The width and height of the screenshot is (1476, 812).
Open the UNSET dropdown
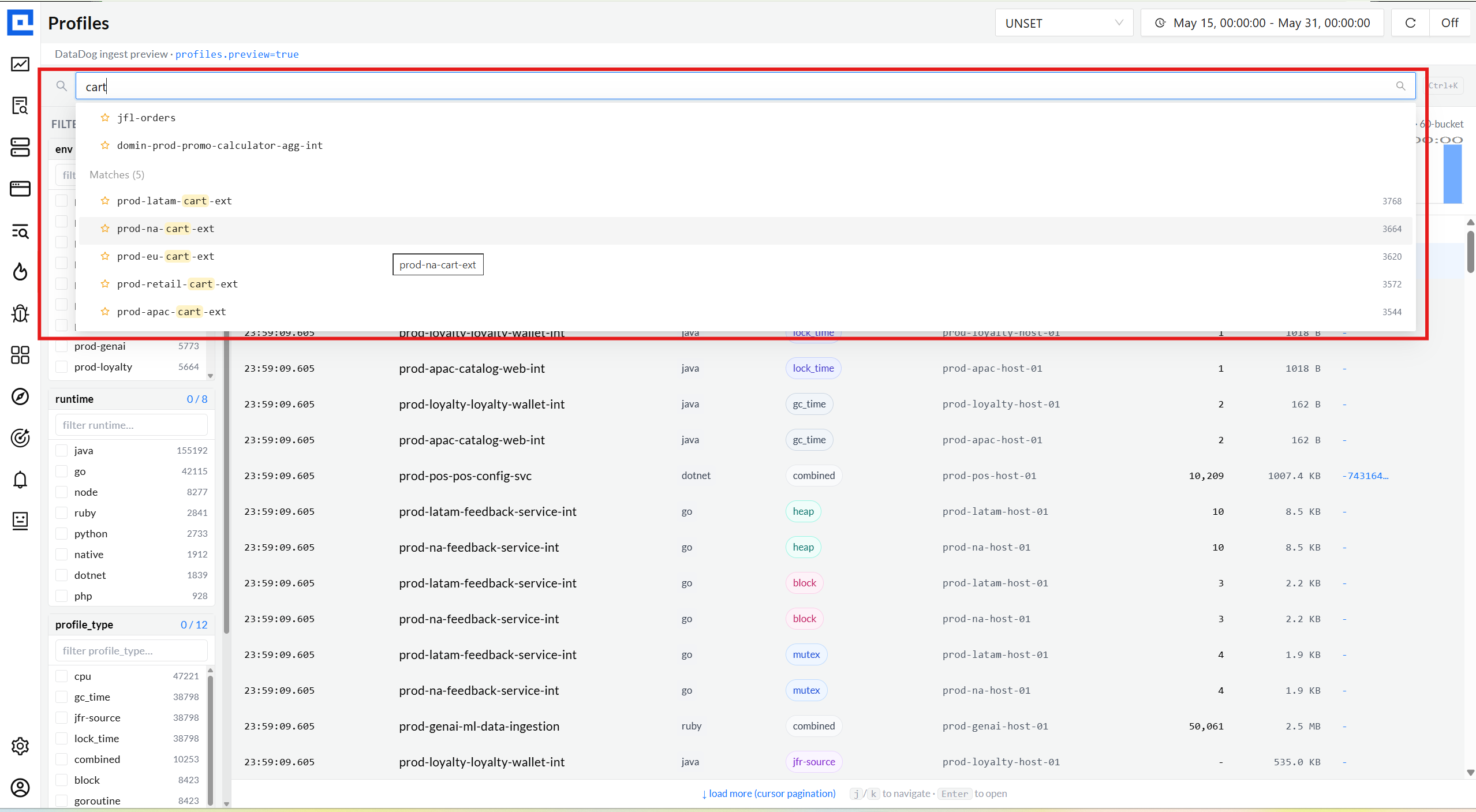[x=1064, y=23]
